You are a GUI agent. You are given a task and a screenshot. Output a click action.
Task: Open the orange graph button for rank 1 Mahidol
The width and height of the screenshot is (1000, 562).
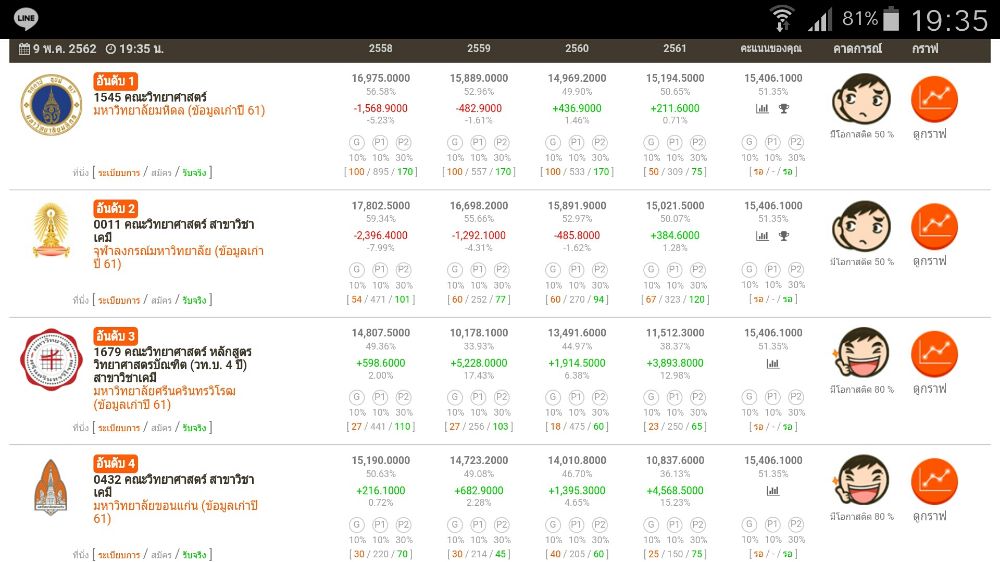934,98
